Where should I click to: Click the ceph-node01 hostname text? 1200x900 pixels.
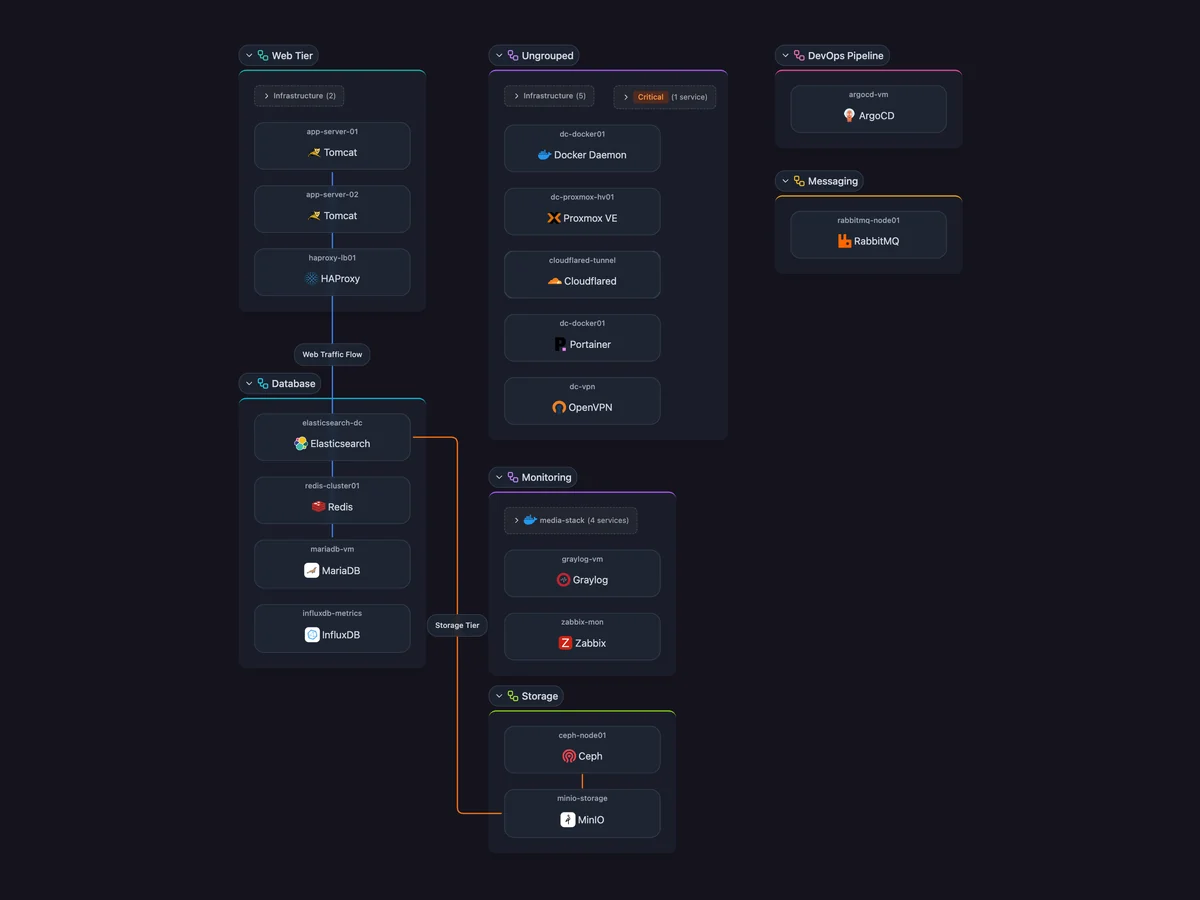[x=582, y=735]
